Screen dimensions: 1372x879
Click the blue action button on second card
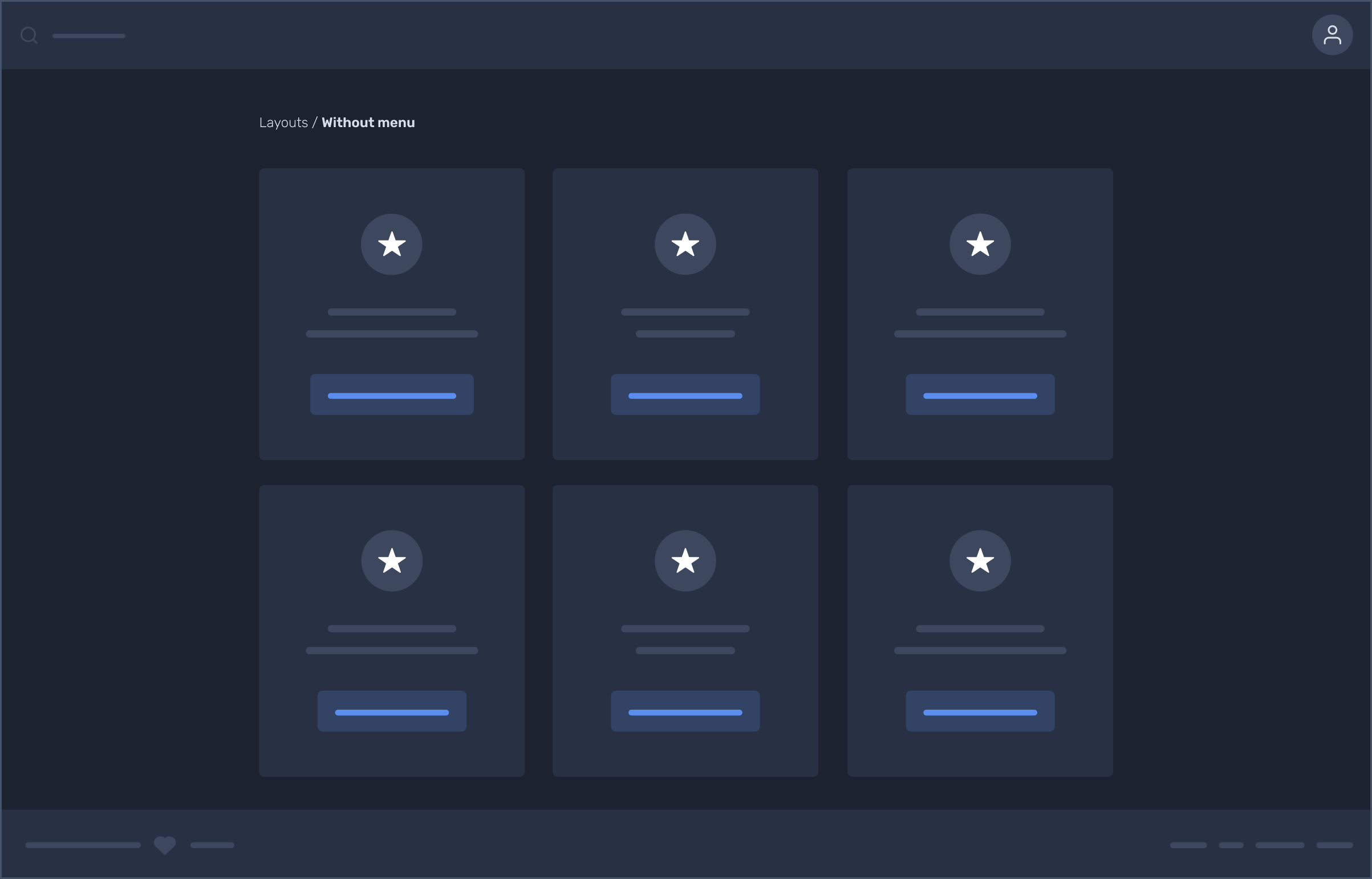pos(685,394)
